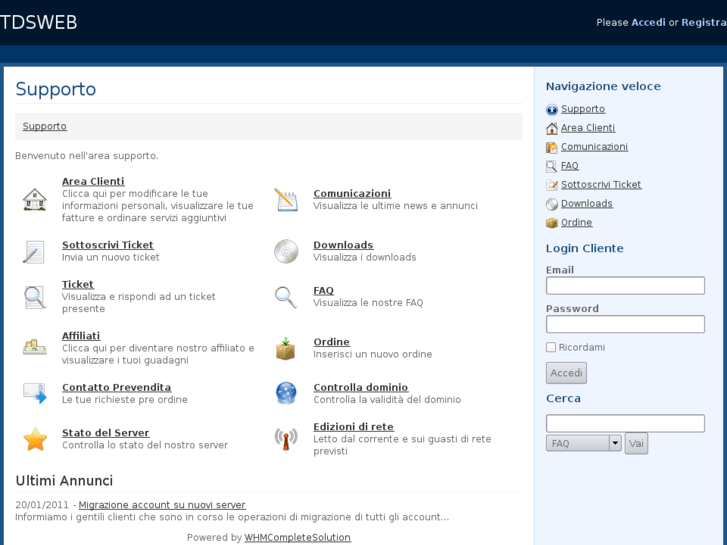
Task: Select Area Clienti text link in sidebar
Action: (588, 128)
